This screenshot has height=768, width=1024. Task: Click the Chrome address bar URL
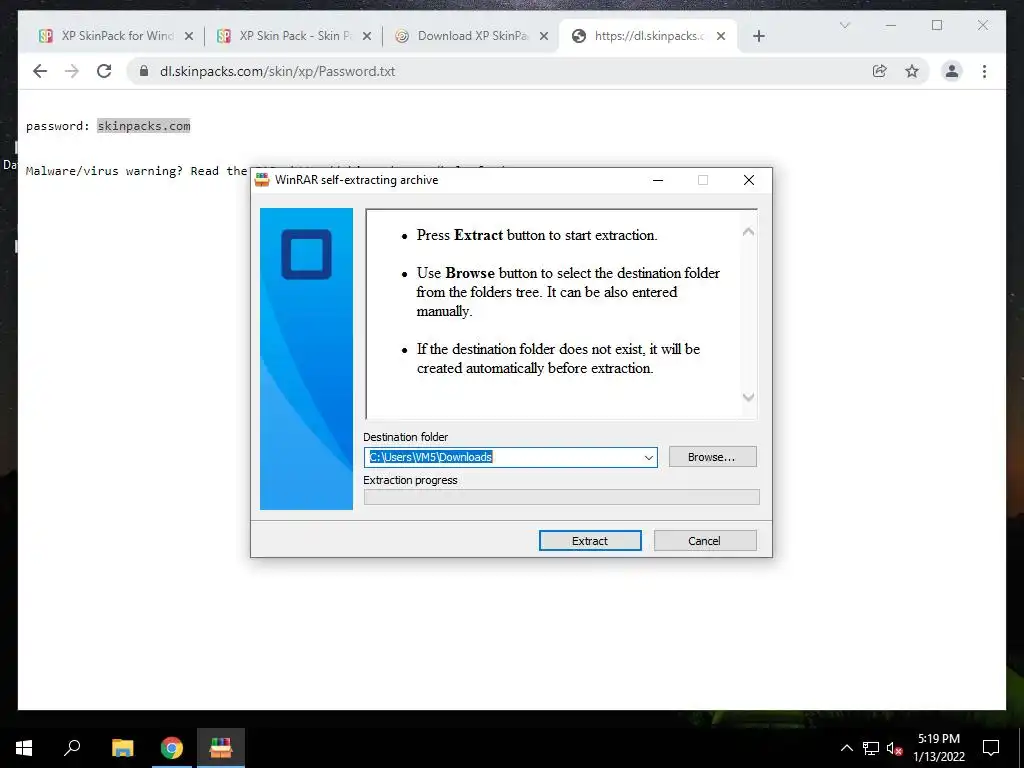pos(278,71)
